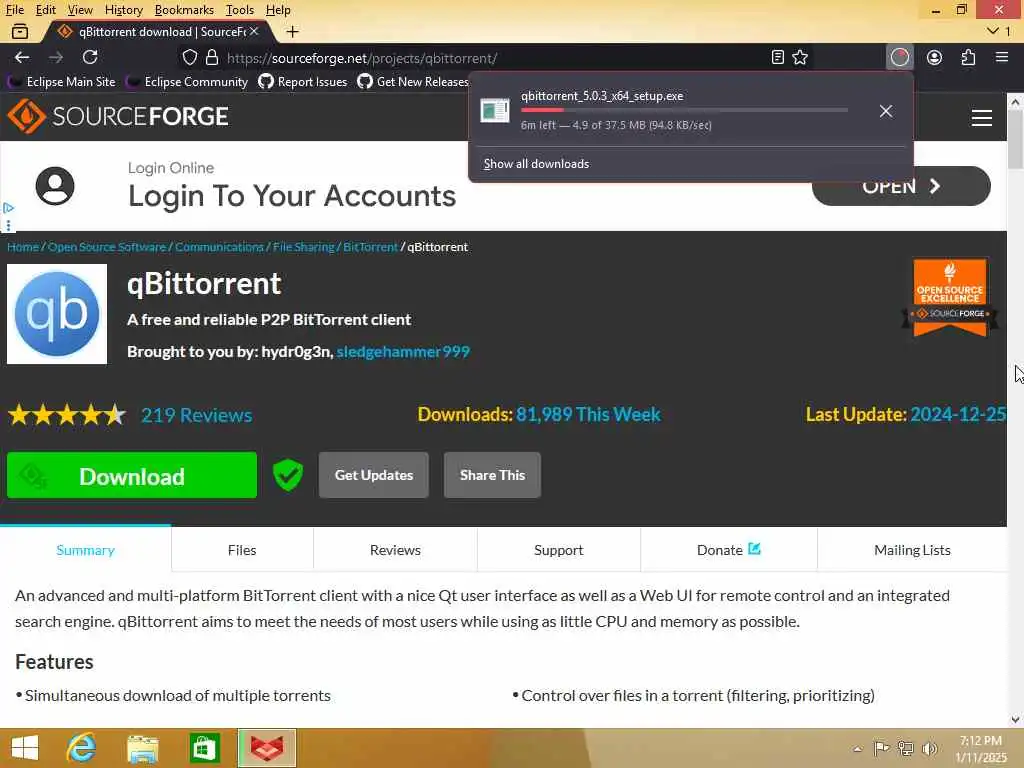Click the page vertical scrollbar thumb
The width and height of the screenshot is (1024, 768).
1016,139
